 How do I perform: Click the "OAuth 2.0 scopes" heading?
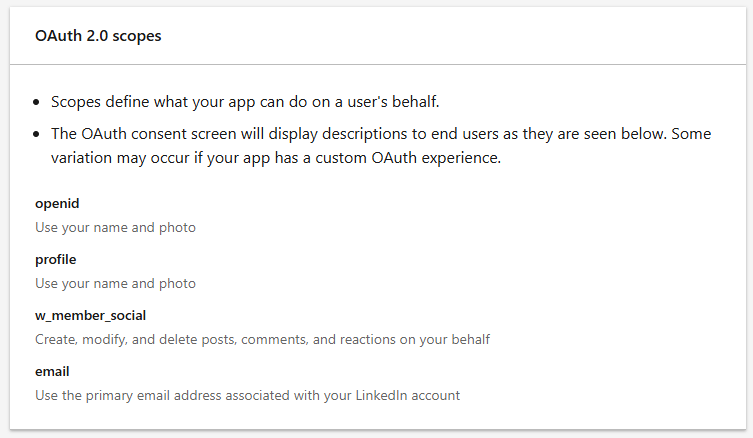click(98, 36)
